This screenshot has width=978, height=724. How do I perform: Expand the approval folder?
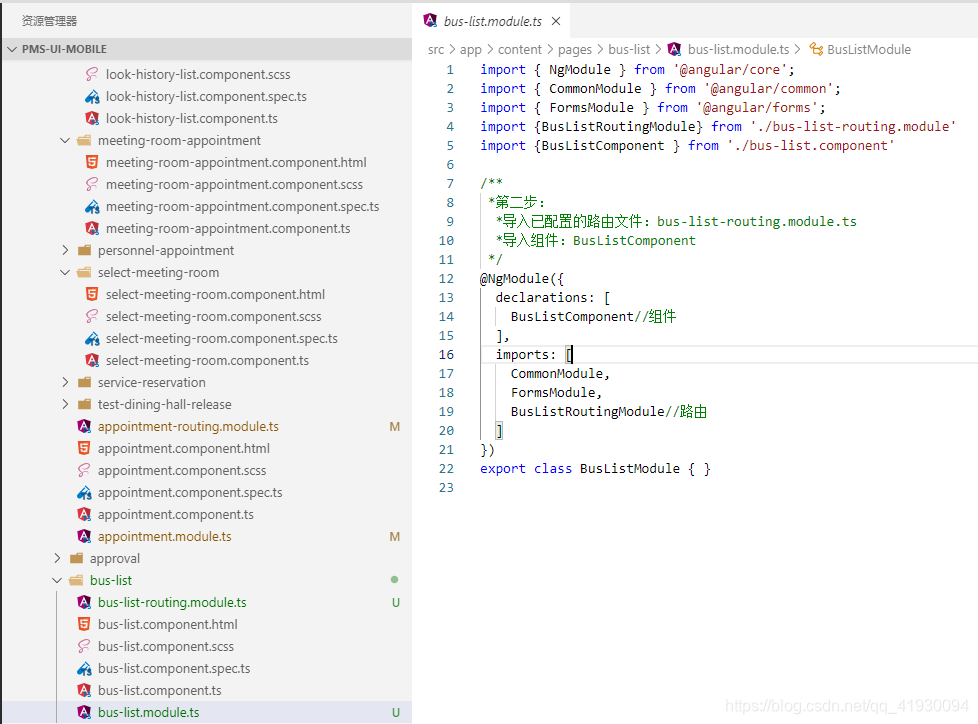click(x=57, y=558)
